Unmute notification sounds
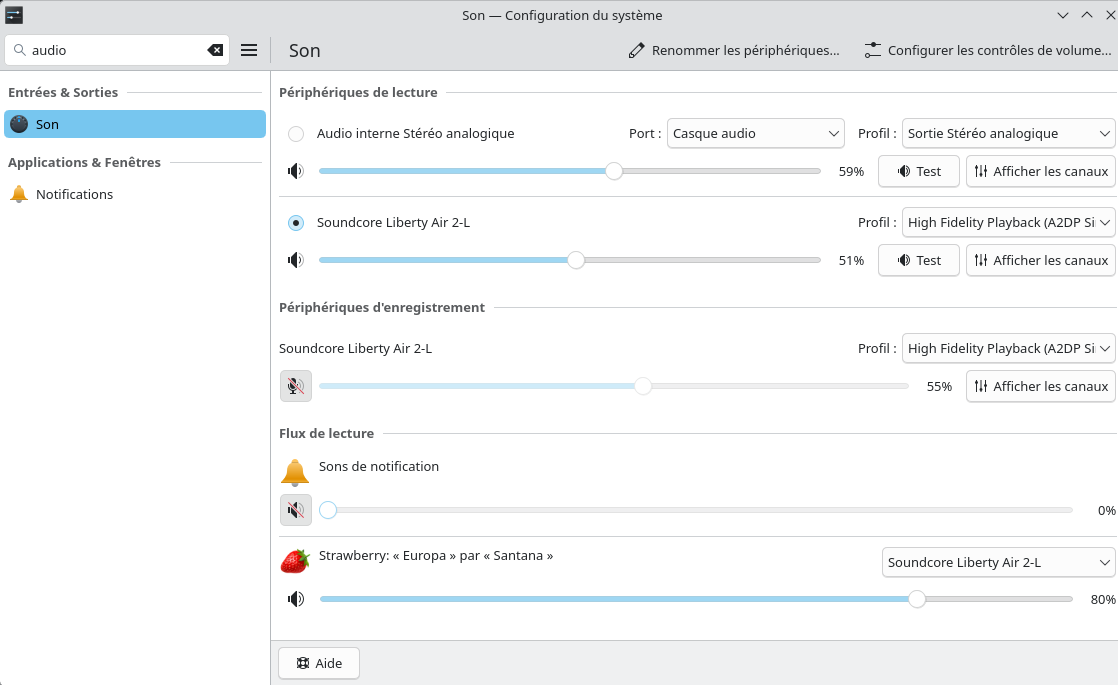The image size is (1118, 685). coord(295,510)
